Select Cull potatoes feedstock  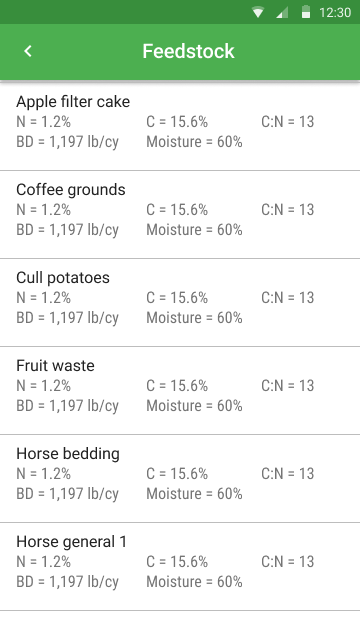(x=180, y=303)
